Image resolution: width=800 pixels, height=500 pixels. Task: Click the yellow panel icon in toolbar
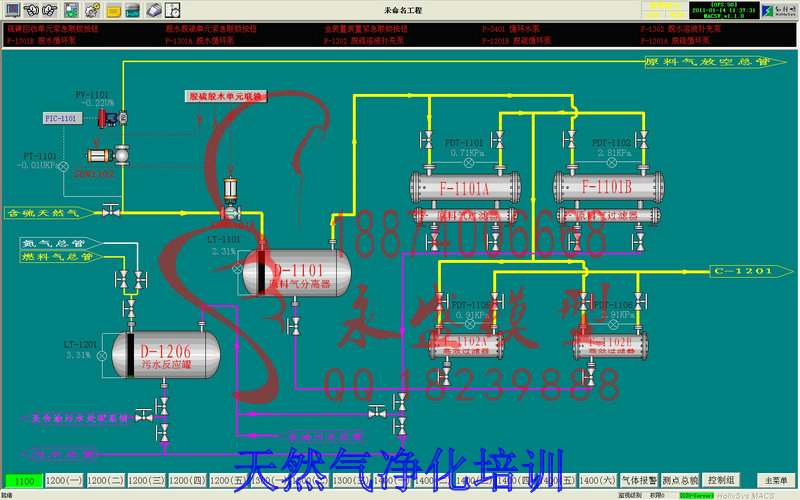click(x=113, y=10)
